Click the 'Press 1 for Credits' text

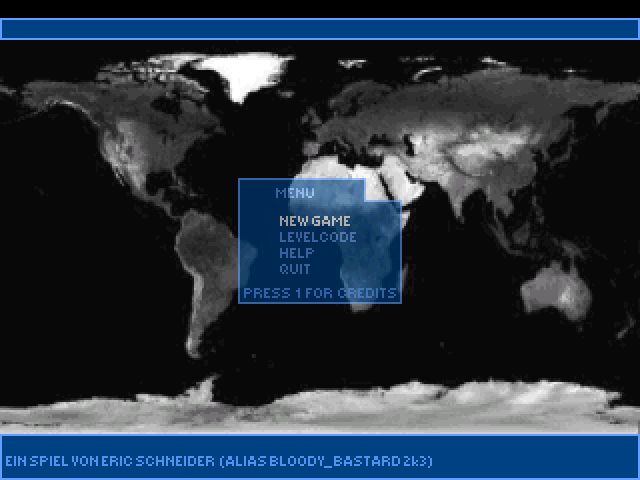pyautogui.click(x=320, y=293)
